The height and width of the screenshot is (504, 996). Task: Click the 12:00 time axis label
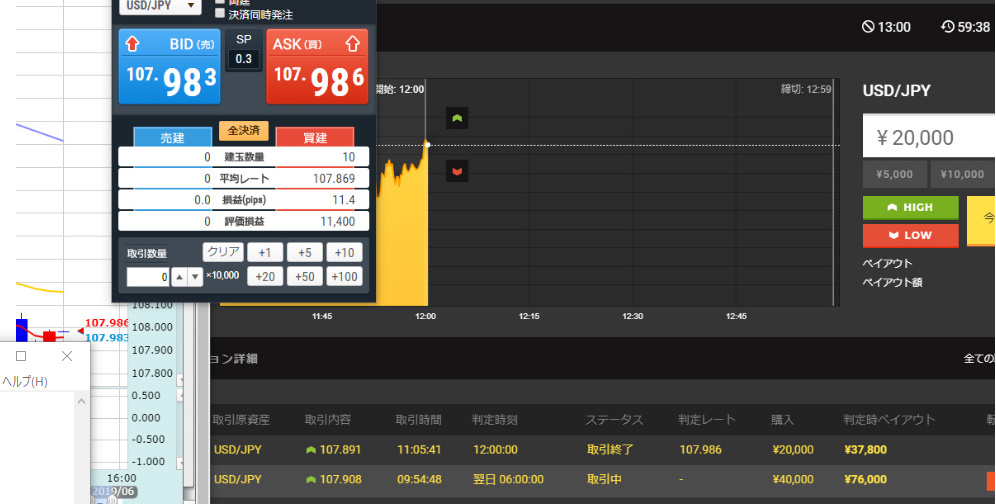(426, 316)
